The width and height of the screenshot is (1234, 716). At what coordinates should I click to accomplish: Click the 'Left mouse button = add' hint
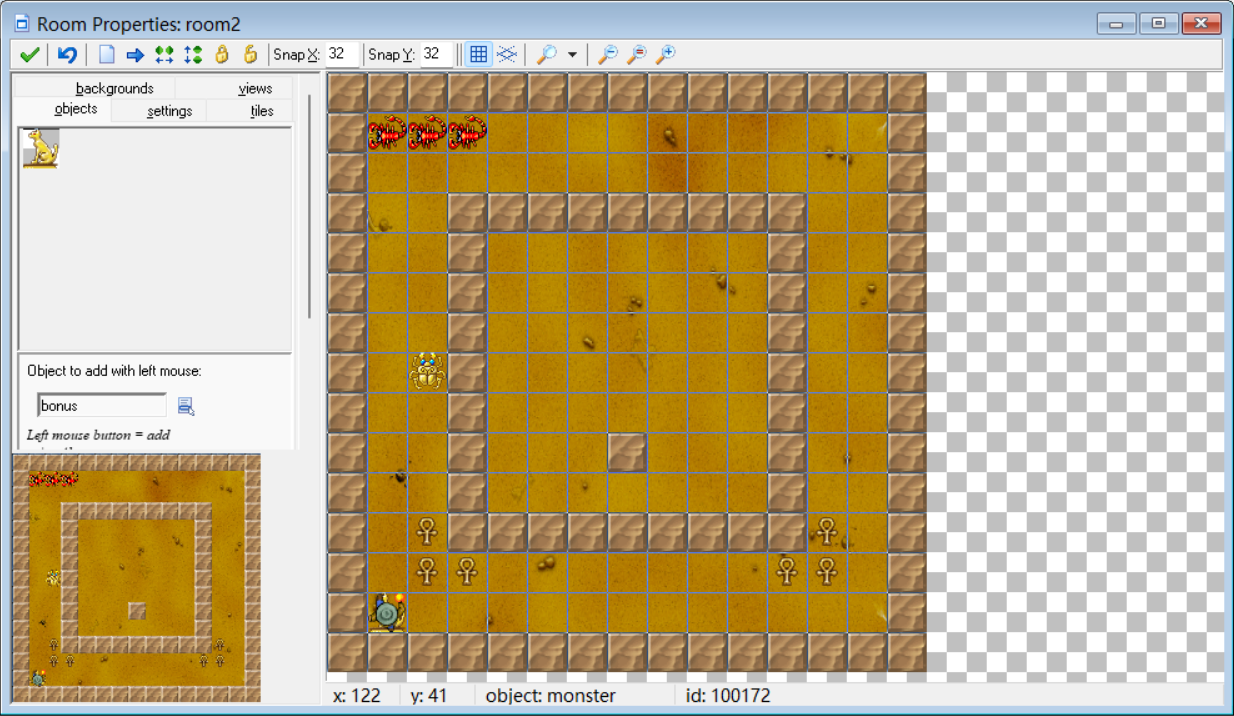[x=98, y=435]
